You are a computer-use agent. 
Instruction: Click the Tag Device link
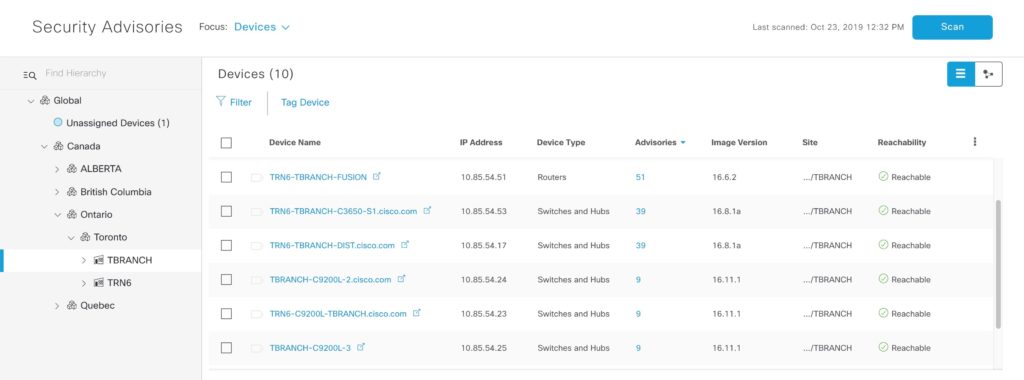point(305,103)
